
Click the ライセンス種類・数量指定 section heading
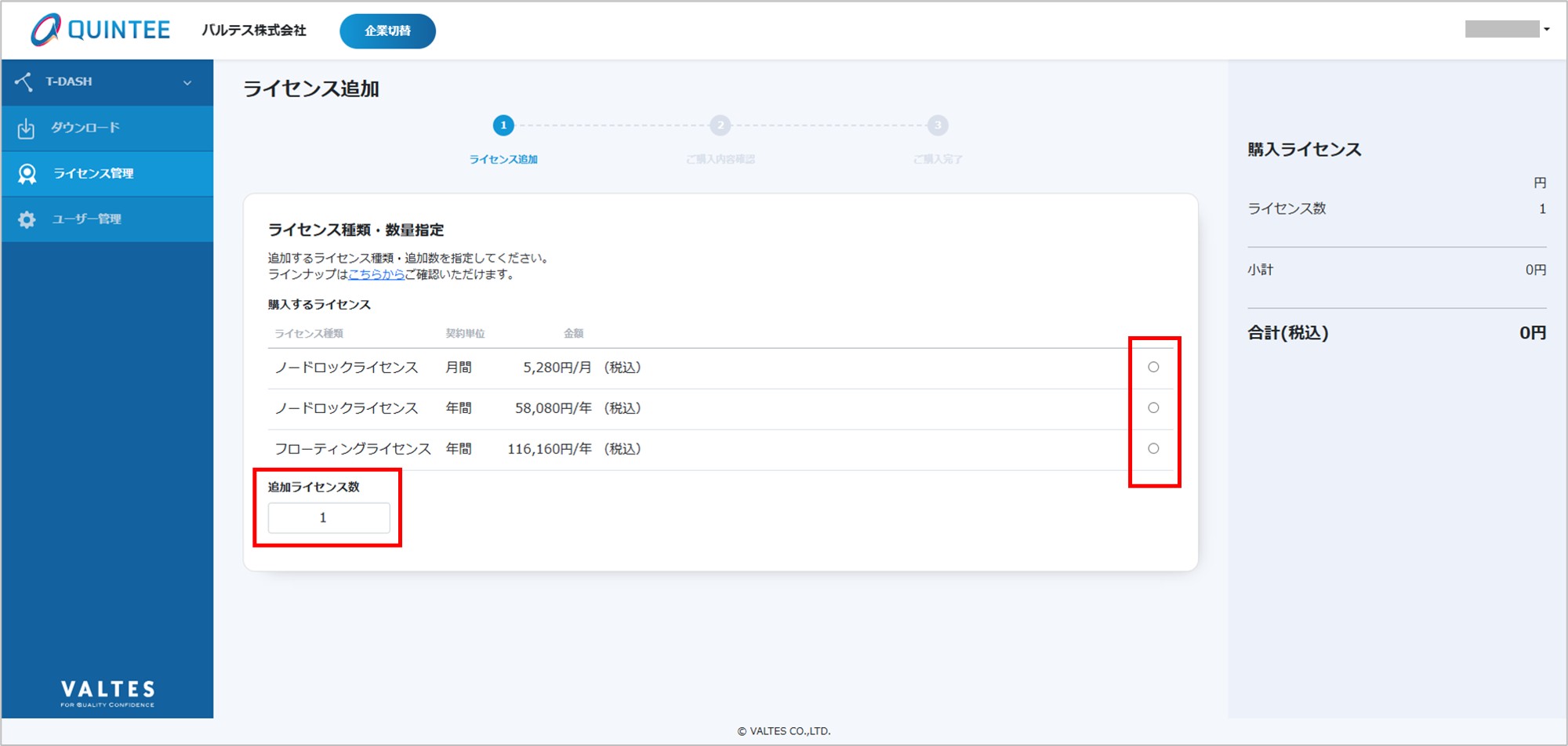[356, 230]
